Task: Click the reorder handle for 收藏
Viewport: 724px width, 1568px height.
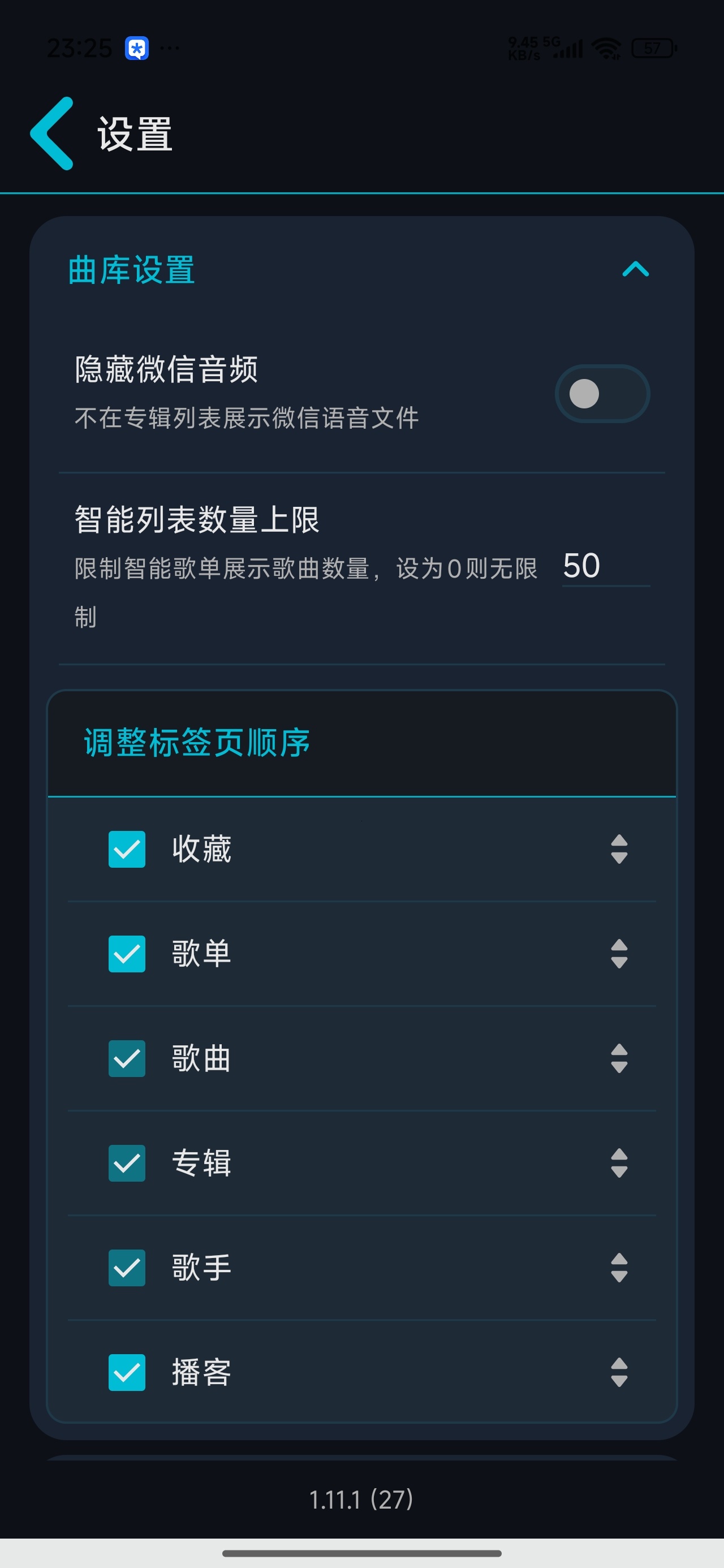Action: click(x=619, y=848)
